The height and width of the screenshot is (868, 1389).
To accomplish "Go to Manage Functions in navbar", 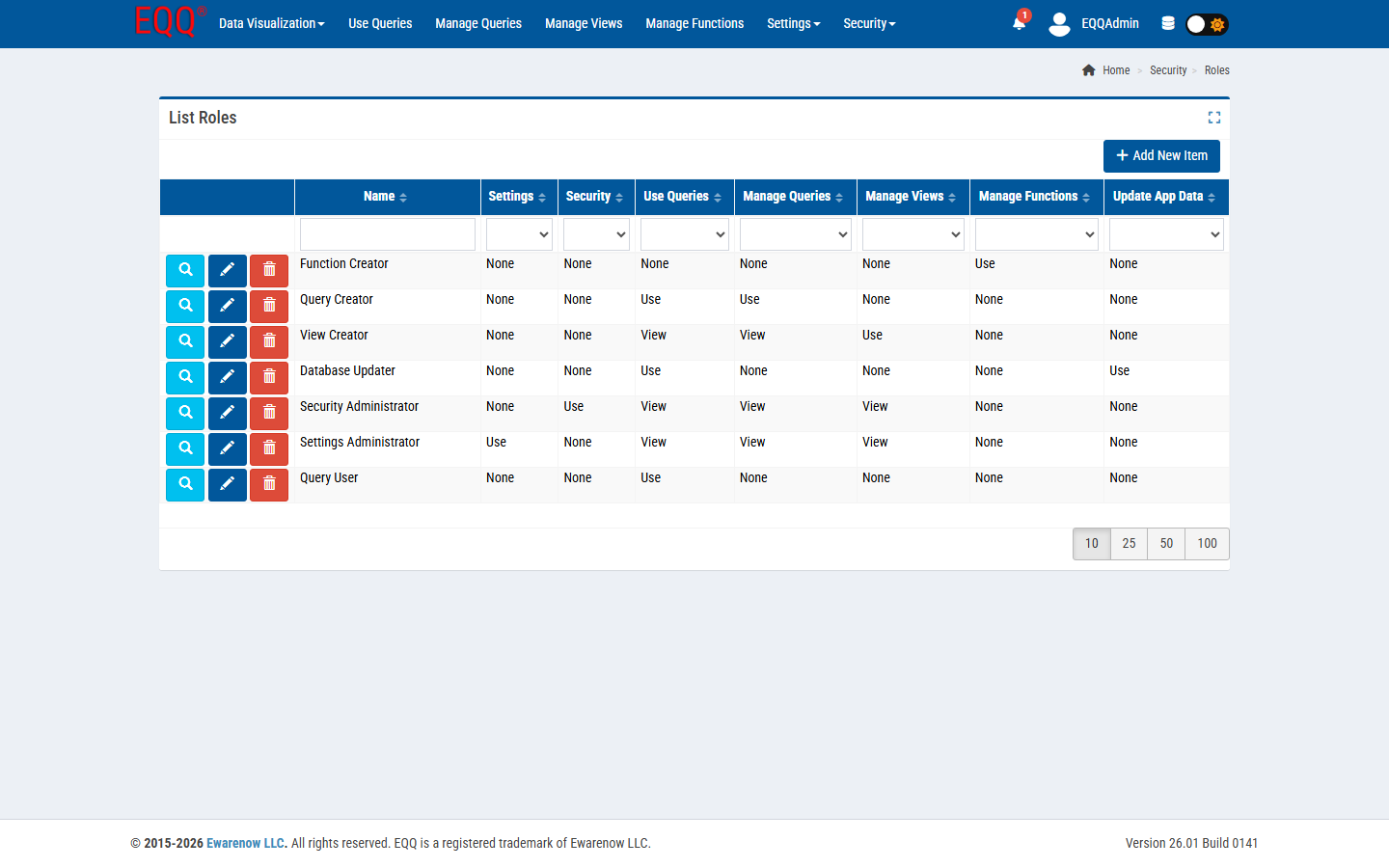I will [x=694, y=23].
